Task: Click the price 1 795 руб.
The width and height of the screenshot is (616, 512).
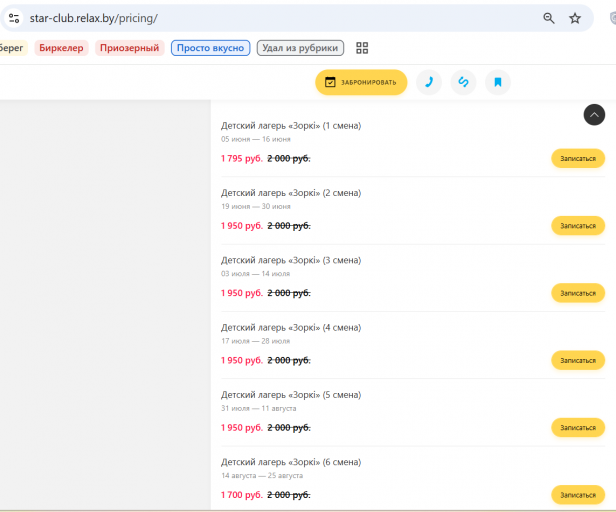Action: coord(242,158)
